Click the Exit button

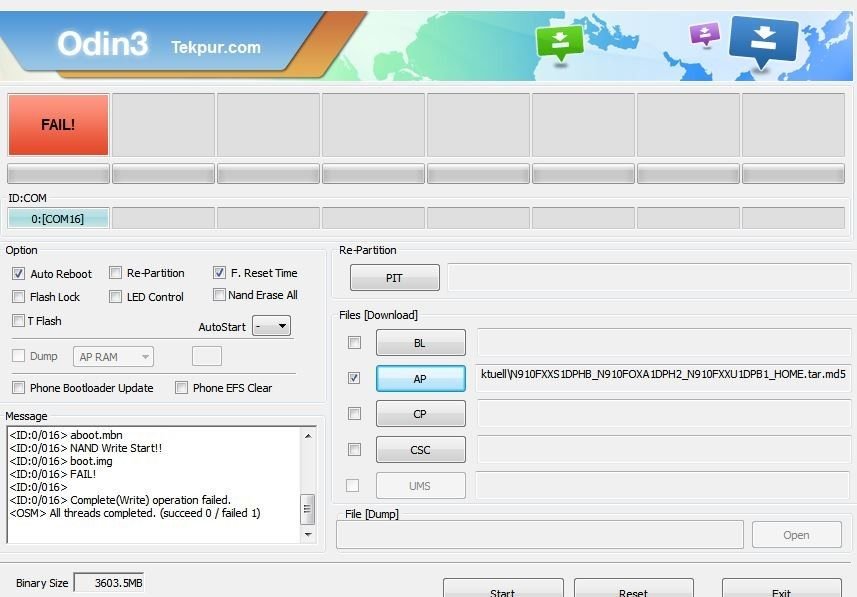pyautogui.click(x=782, y=589)
